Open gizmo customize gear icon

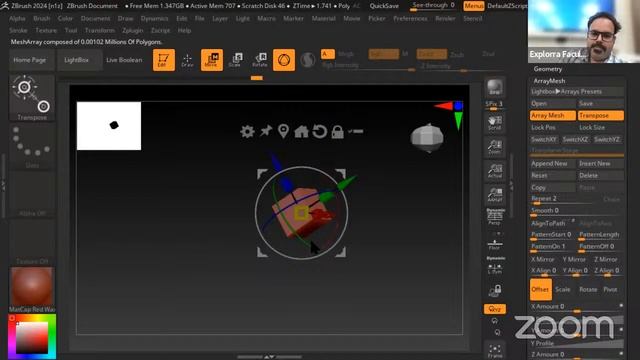pyautogui.click(x=247, y=131)
